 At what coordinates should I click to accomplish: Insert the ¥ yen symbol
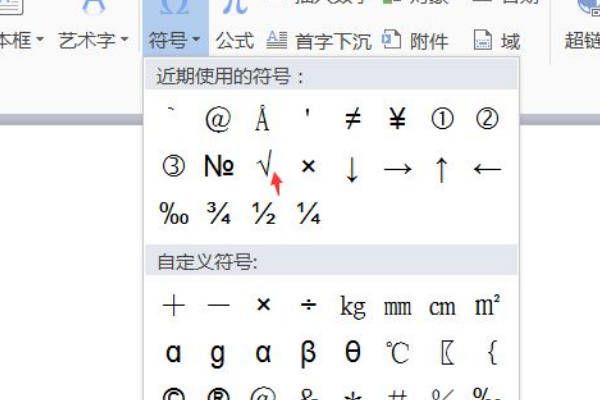[397, 118]
